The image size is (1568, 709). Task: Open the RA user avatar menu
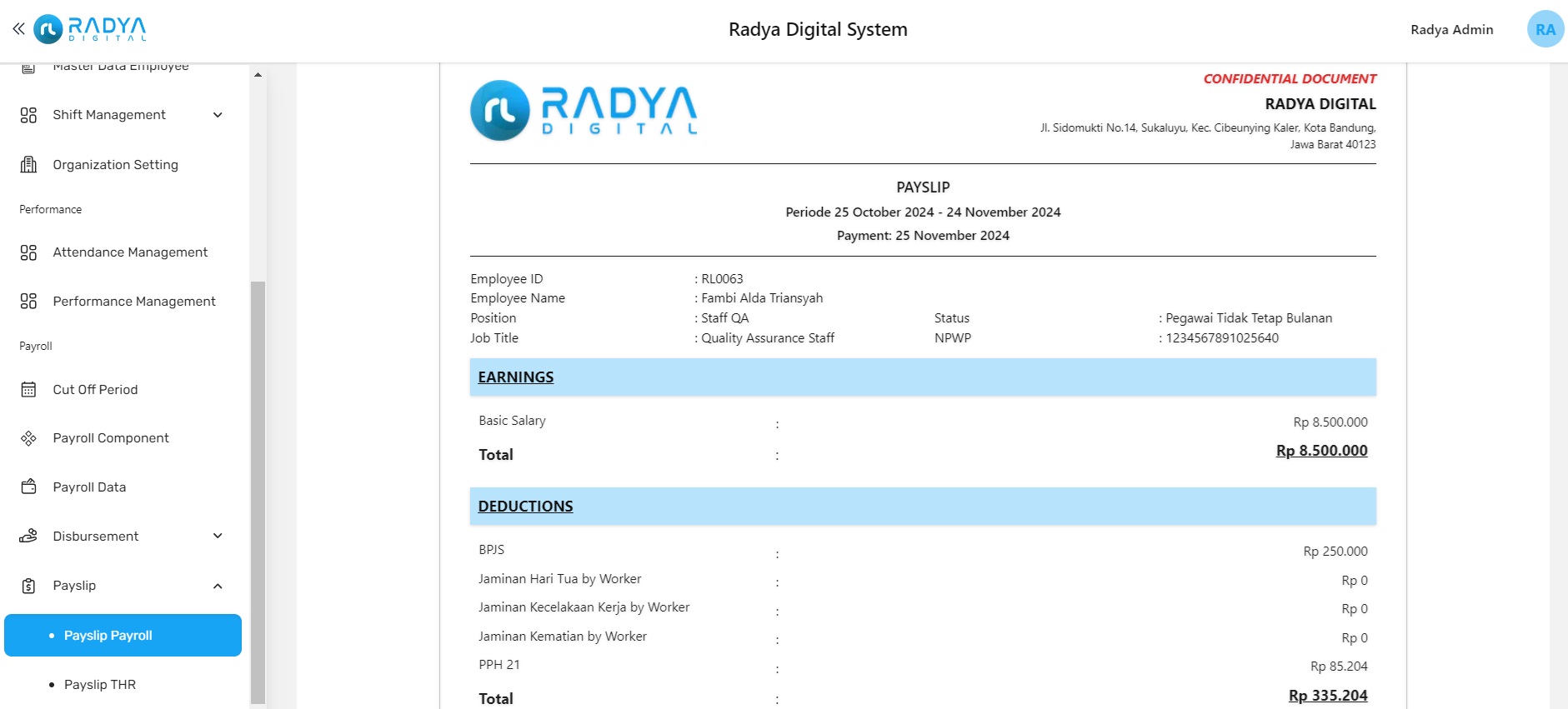click(x=1545, y=29)
